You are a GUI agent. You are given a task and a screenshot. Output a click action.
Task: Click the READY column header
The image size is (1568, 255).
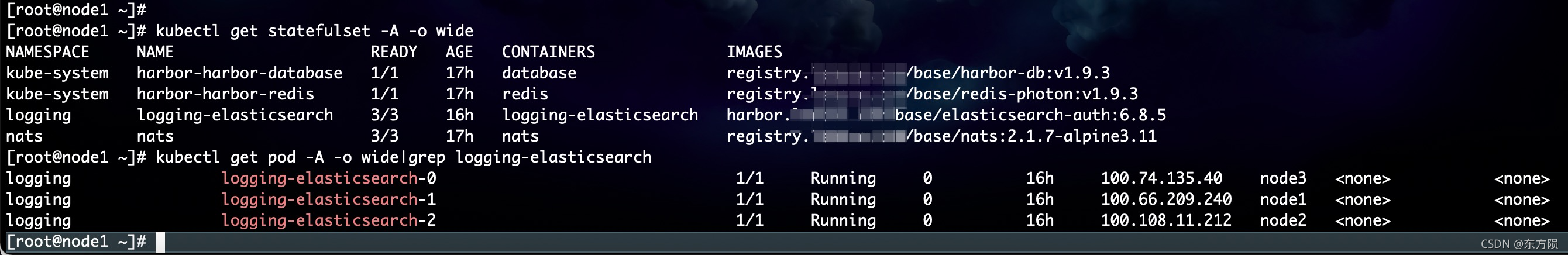[x=394, y=51]
